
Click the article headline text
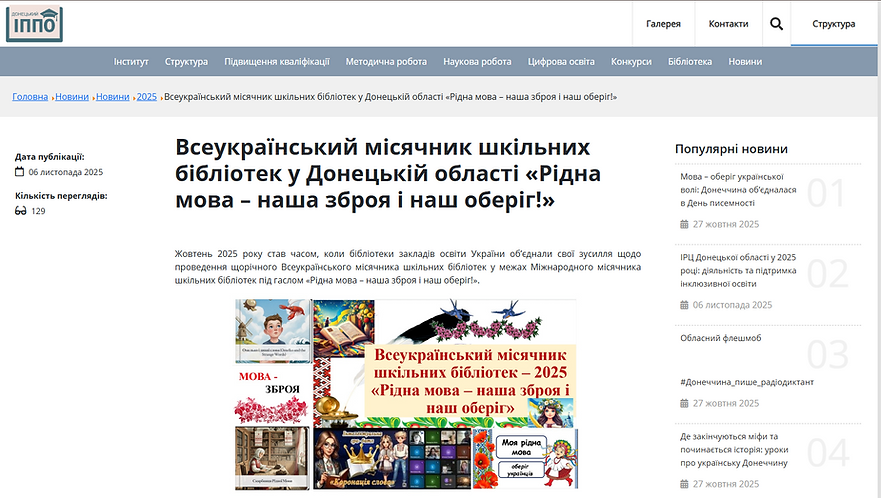point(388,173)
